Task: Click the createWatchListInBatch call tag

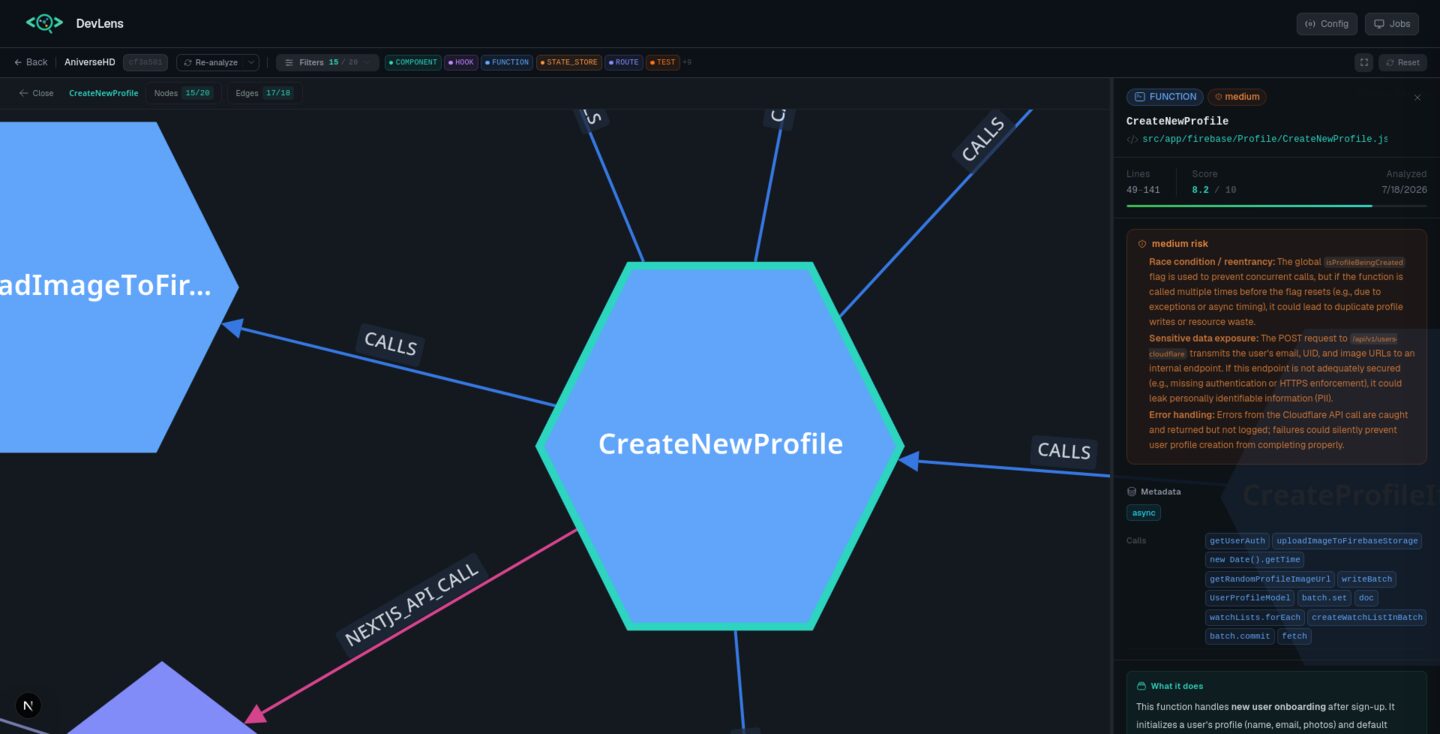Action: coord(1367,617)
